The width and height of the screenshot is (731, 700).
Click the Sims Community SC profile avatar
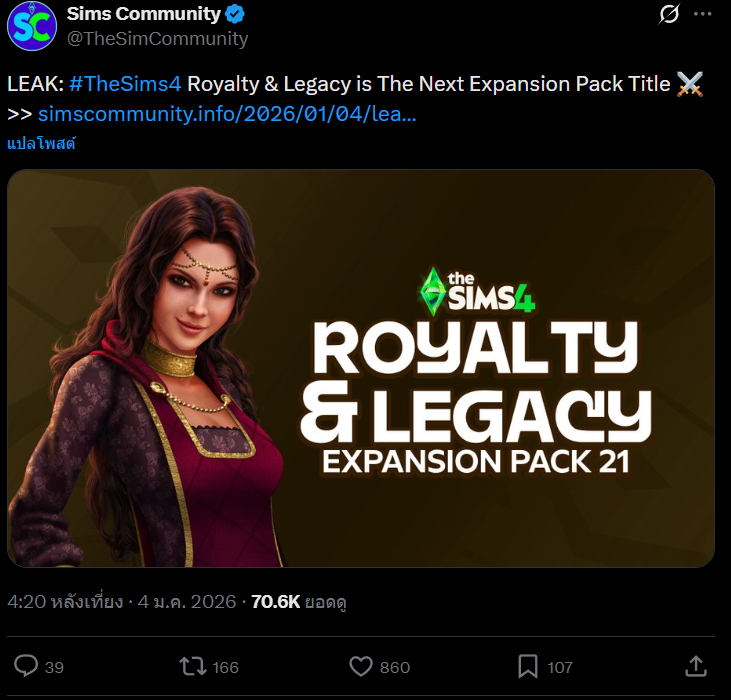click(x=32, y=26)
